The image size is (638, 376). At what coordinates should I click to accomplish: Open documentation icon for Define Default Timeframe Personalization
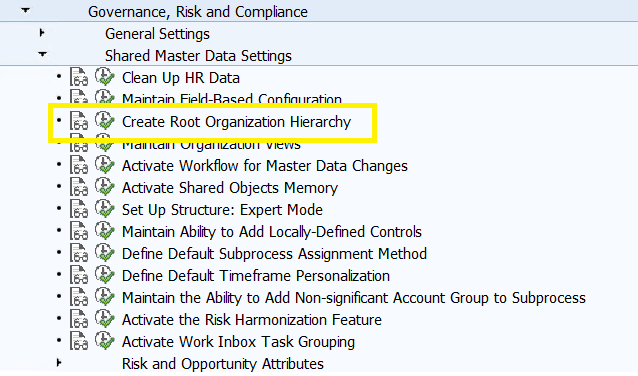79,275
